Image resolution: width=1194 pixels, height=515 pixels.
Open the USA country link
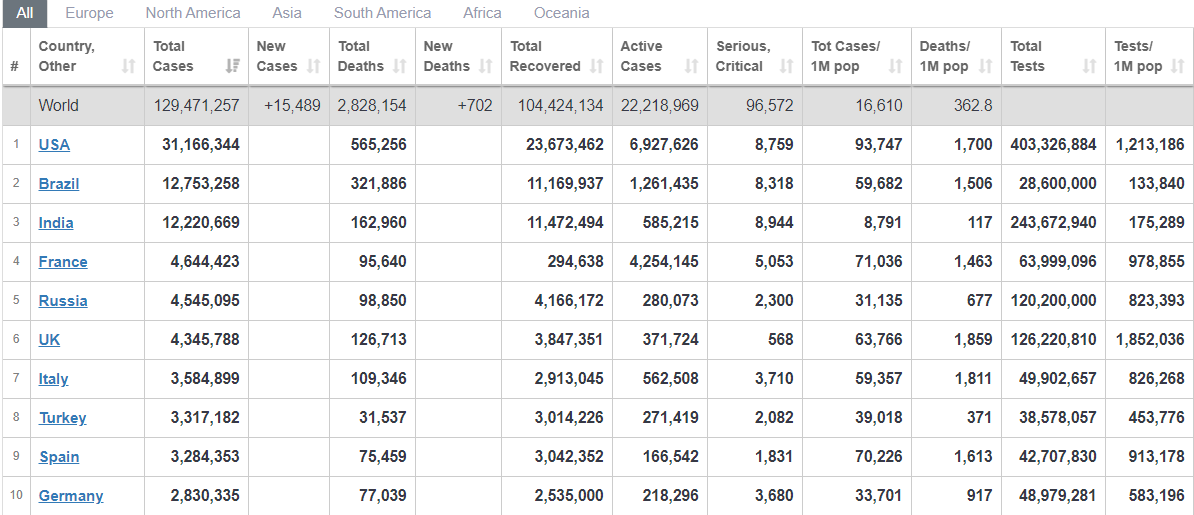coord(54,145)
